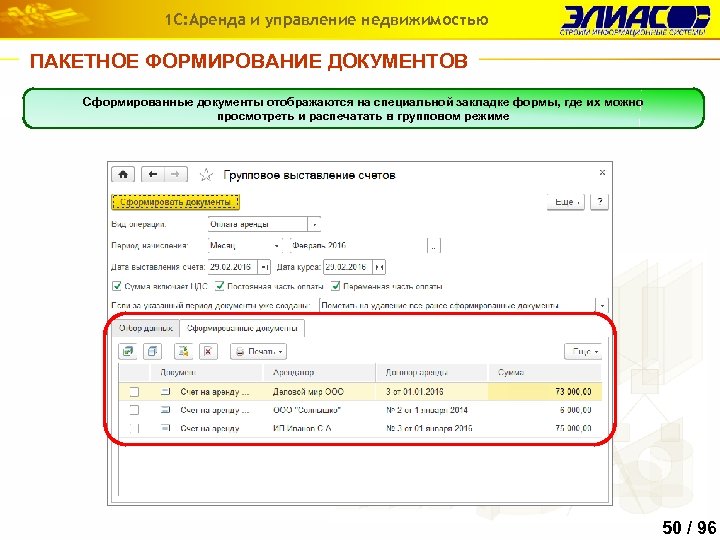Click the Сформировать документы button
Image resolution: width=720 pixels, height=540 pixels.
175,202
